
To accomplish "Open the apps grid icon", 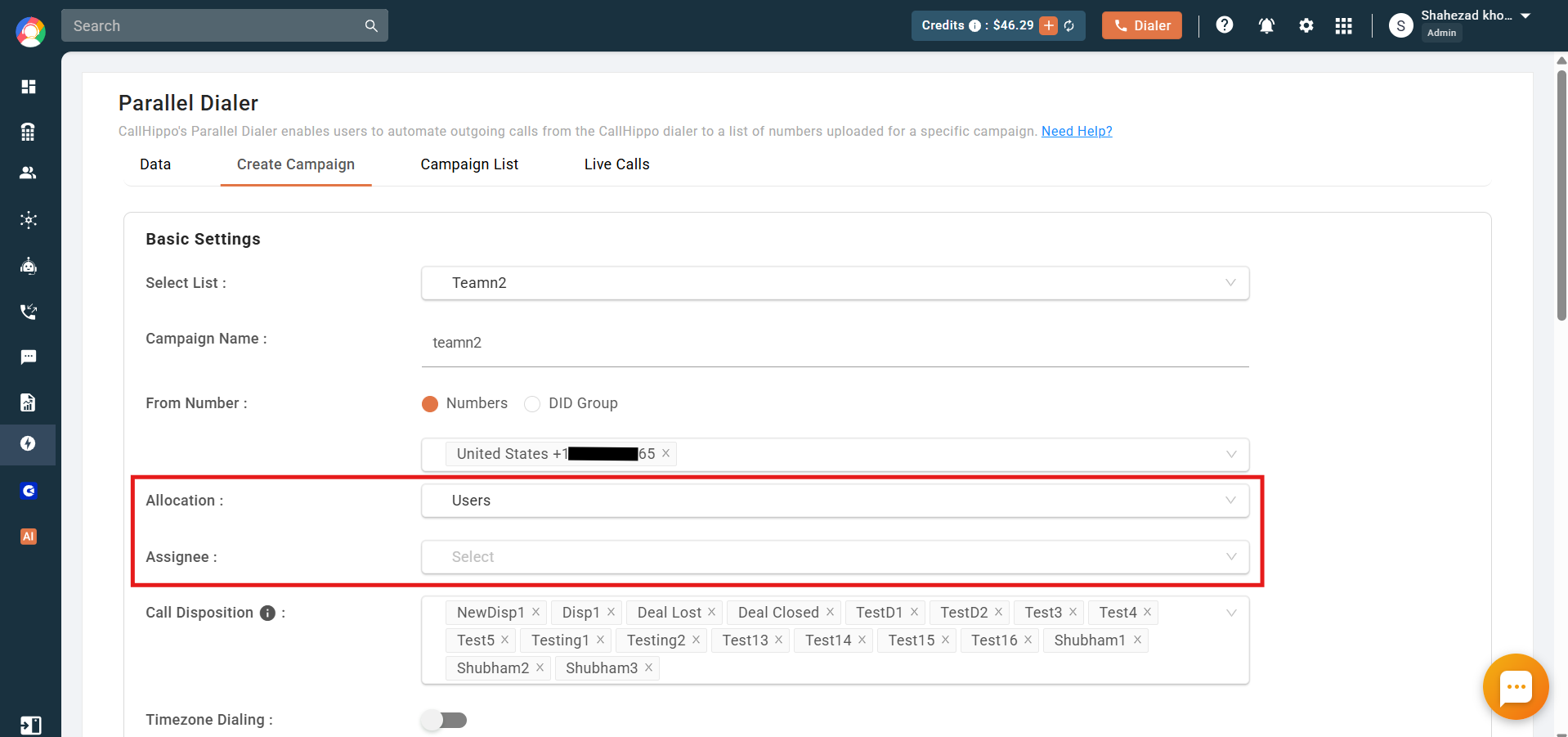I will tap(1343, 26).
